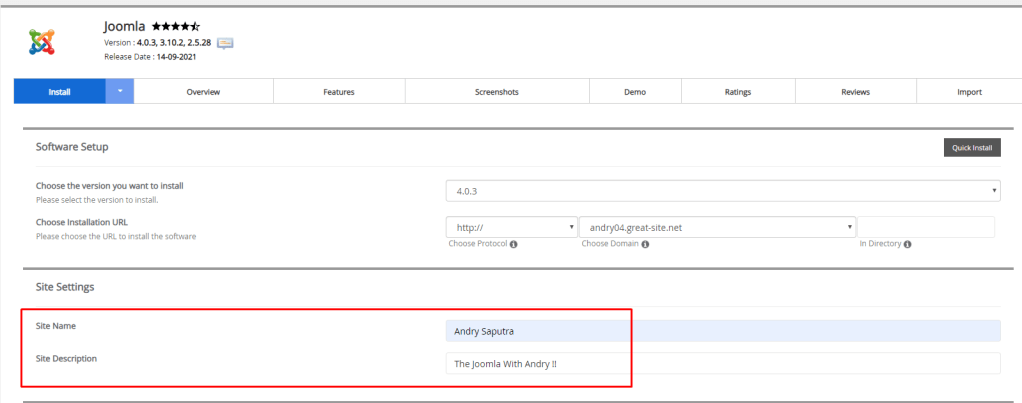This screenshot has height=403, width=1022.
Task: Open the Ratings tab
Action: [x=738, y=92]
